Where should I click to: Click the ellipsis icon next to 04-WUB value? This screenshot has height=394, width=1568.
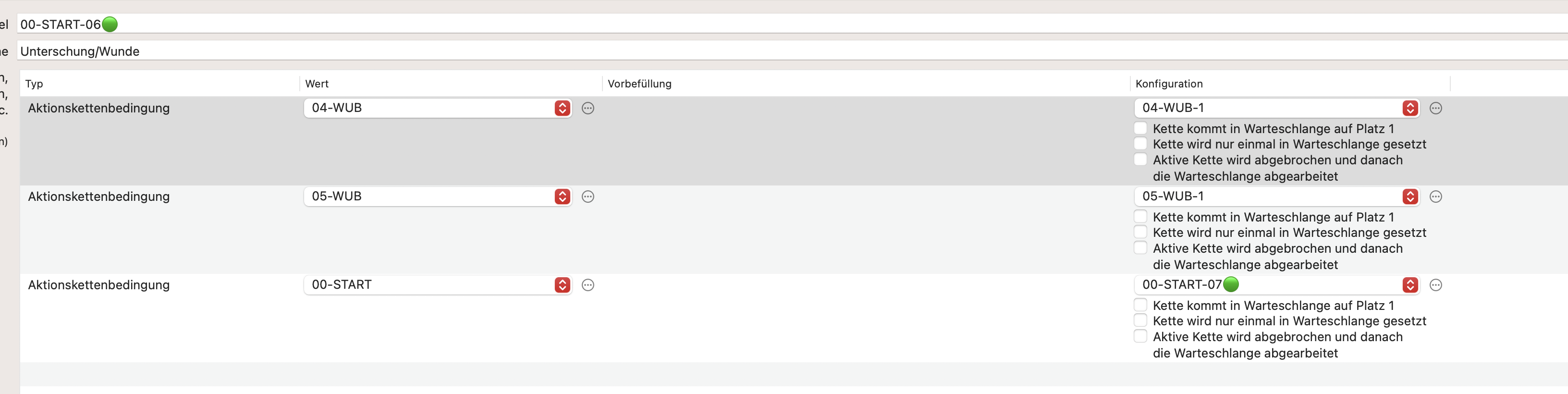coord(588,109)
